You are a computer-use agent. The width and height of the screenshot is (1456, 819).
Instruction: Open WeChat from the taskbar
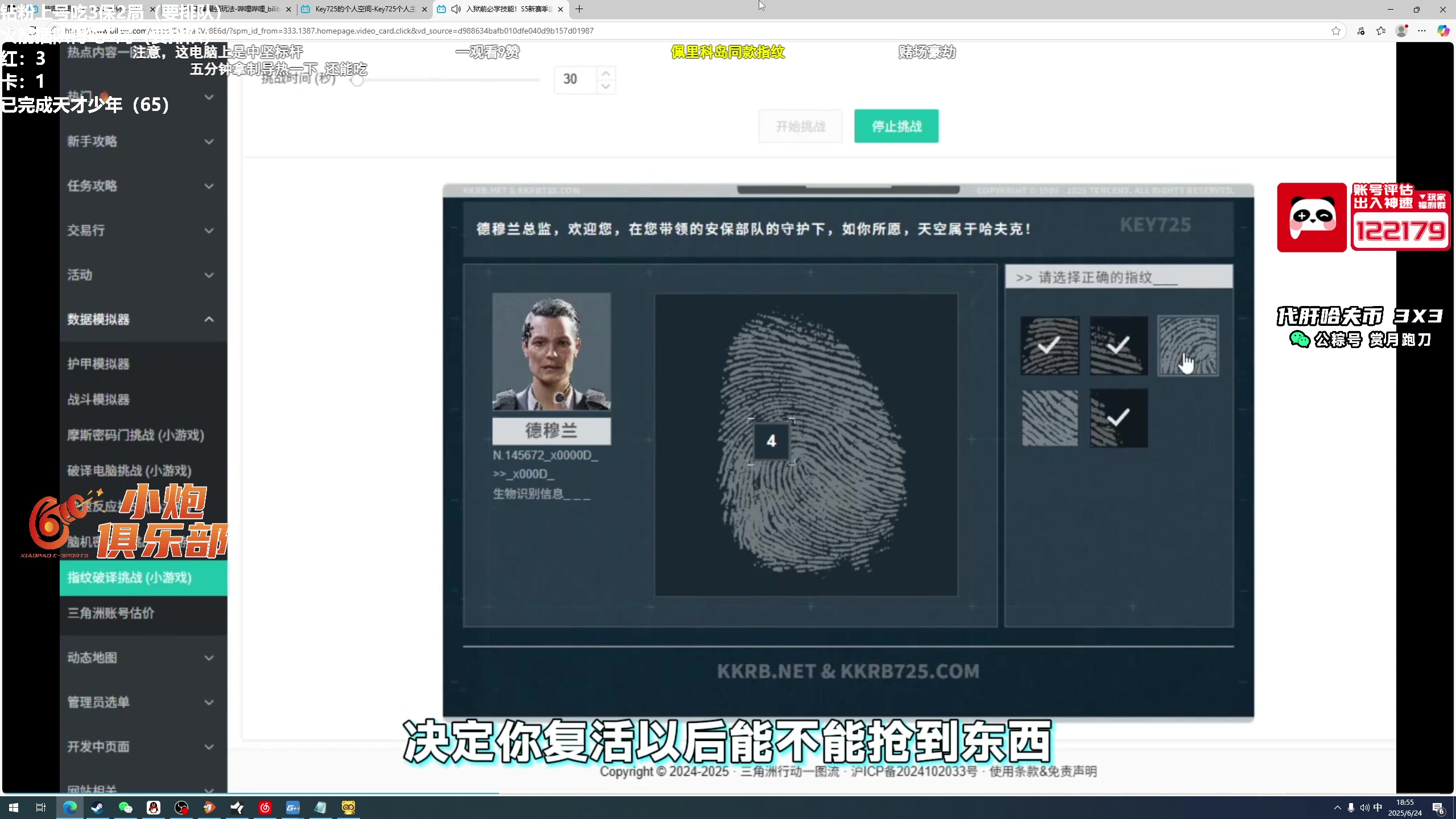pyautogui.click(x=125, y=808)
